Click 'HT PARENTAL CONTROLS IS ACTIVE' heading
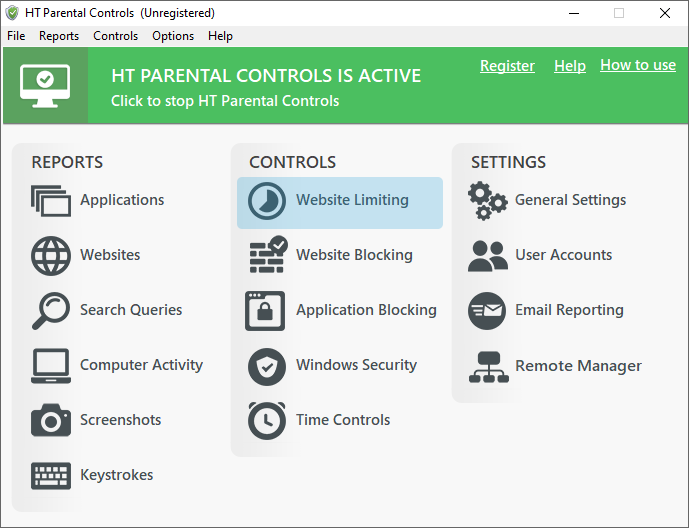The height and width of the screenshot is (528, 689). [x=266, y=76]
